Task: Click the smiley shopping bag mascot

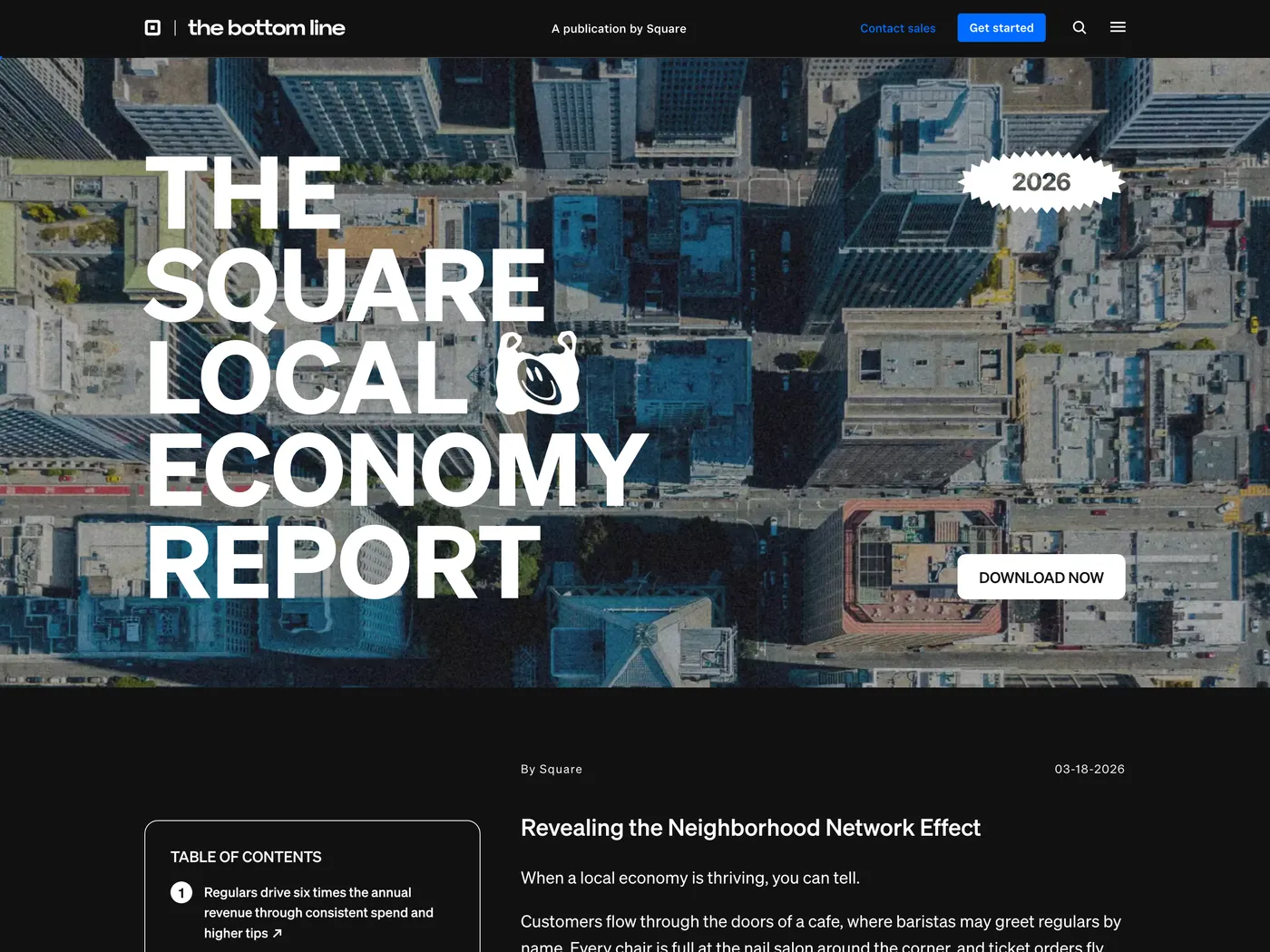Action: click(537, 374)
